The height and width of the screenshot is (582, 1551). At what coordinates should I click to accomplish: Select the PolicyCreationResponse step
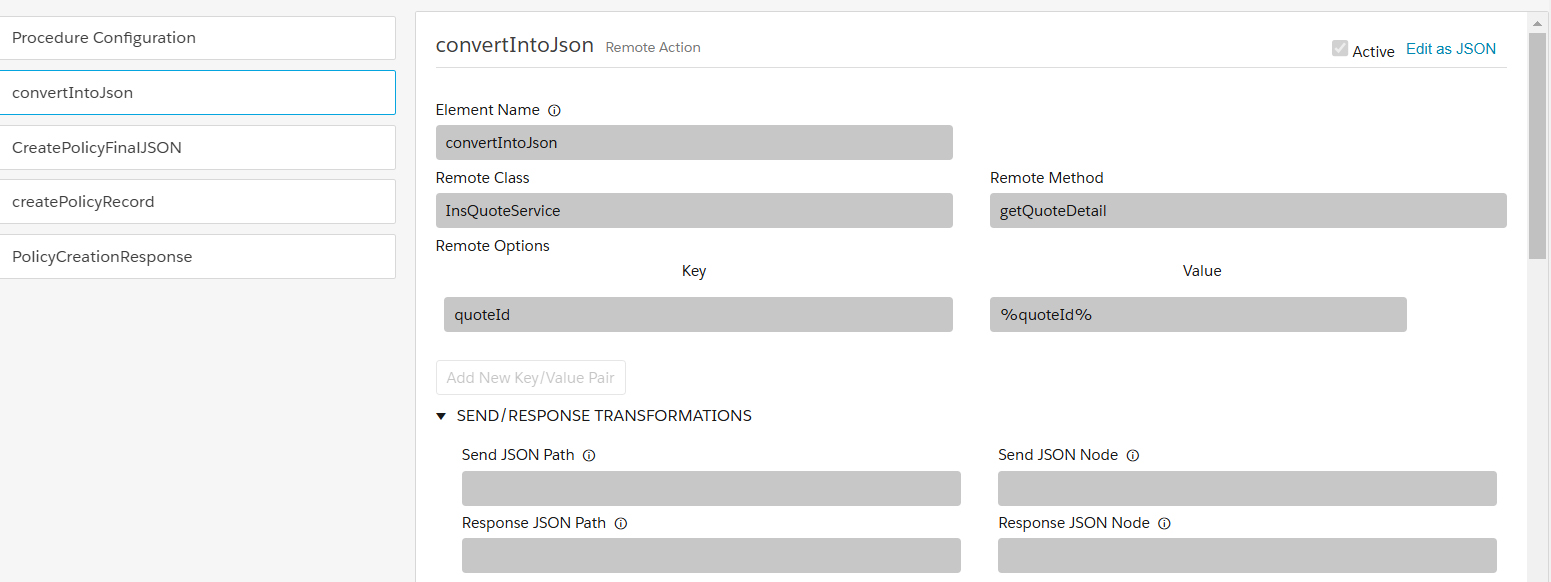198,257
